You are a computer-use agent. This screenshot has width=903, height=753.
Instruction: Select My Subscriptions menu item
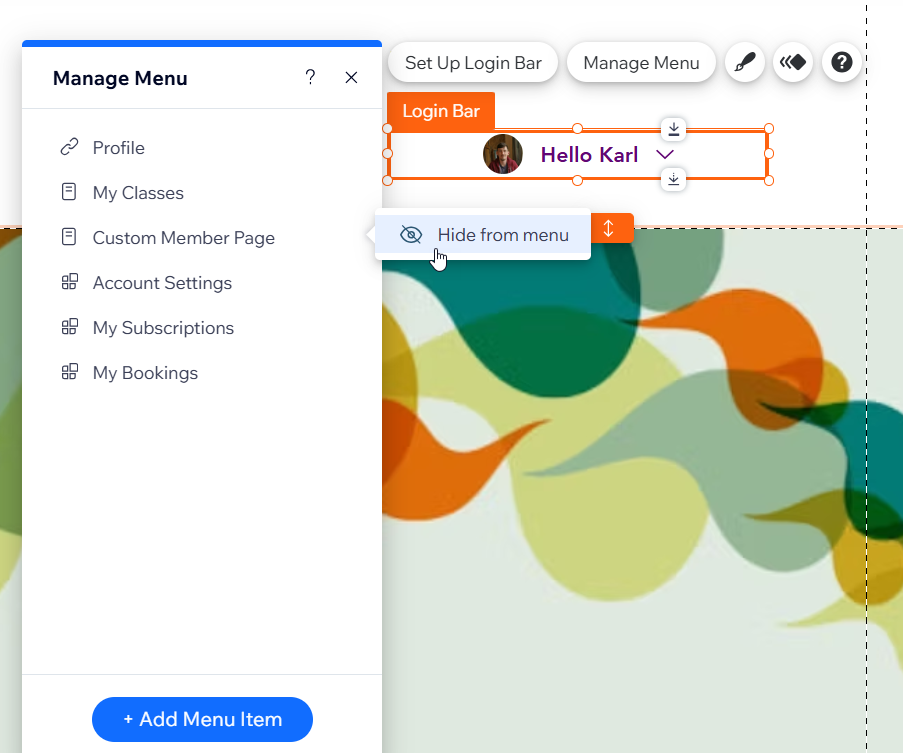163,328
